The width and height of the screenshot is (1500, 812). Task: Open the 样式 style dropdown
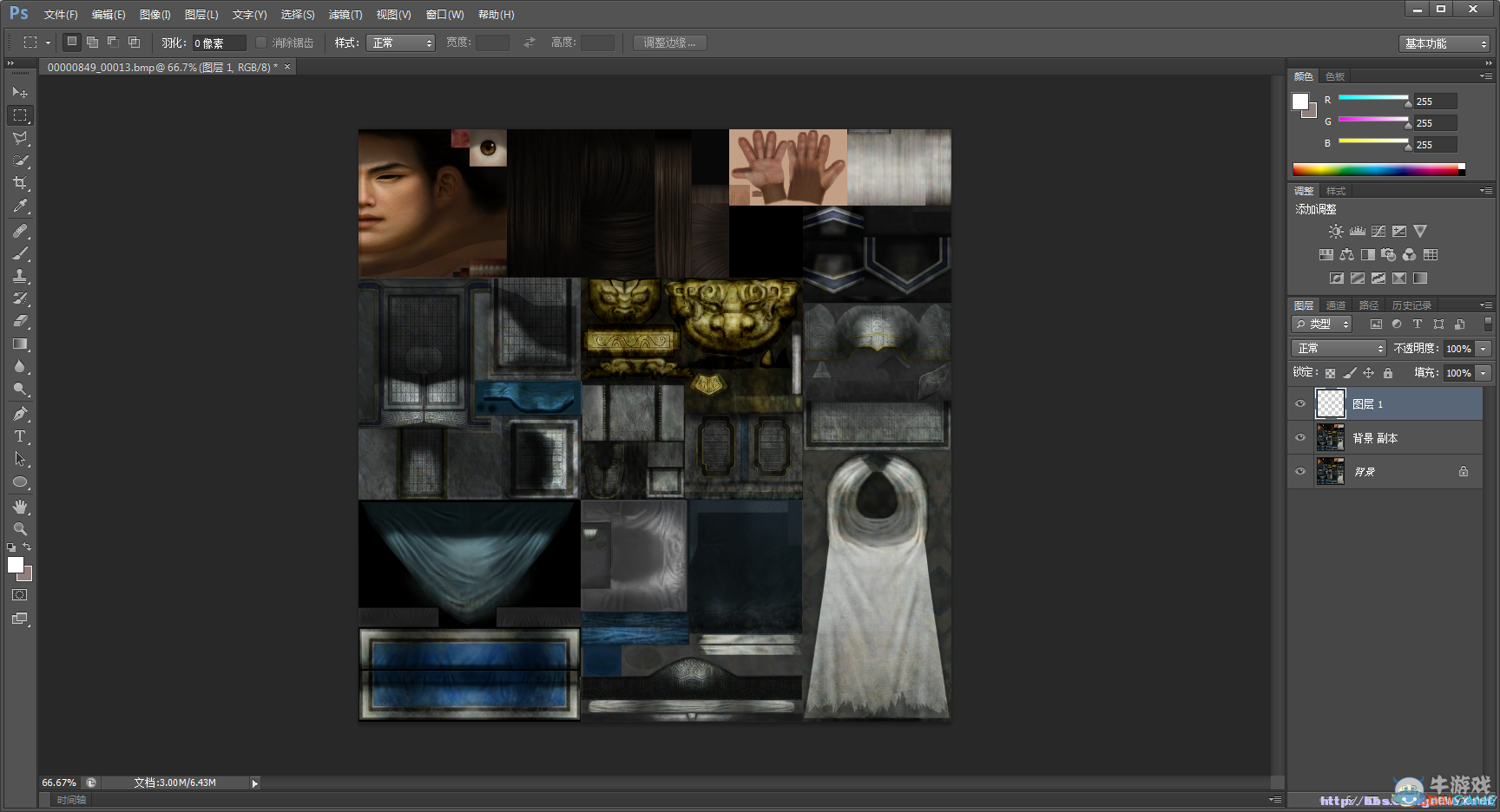point(400,43)
